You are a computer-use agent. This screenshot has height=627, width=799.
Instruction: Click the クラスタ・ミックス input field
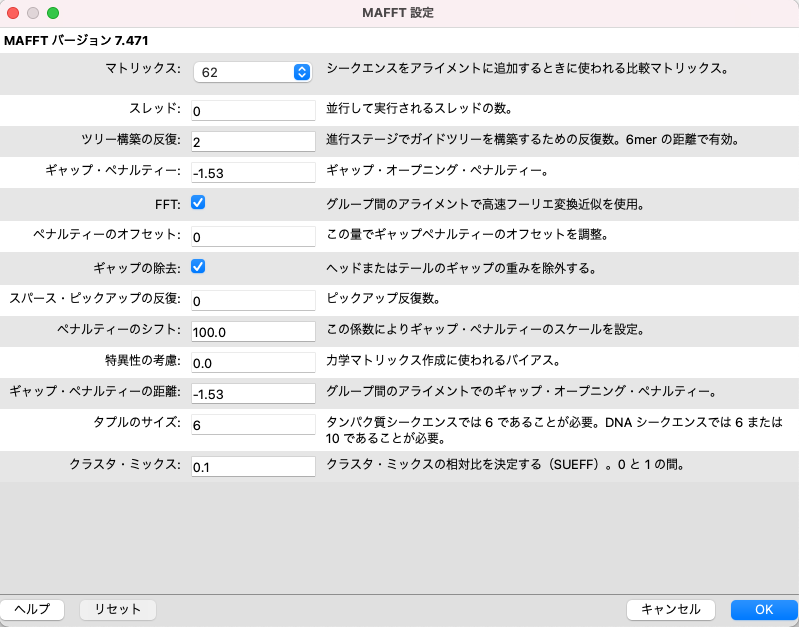[253, 467]
